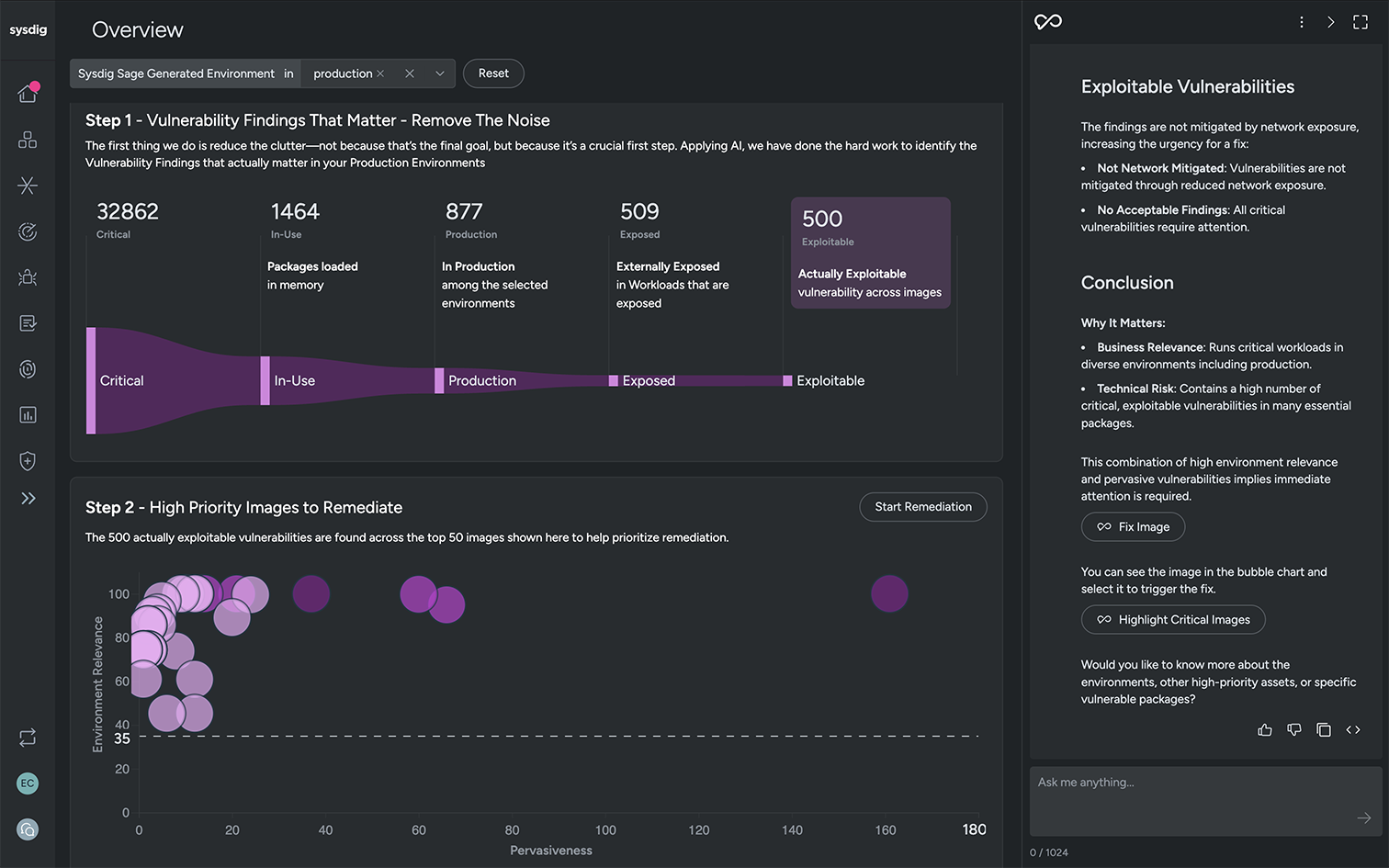Click the shield with plus sidebar icon
Viewport: 1389px width, 868px height.
pos(28,461)
